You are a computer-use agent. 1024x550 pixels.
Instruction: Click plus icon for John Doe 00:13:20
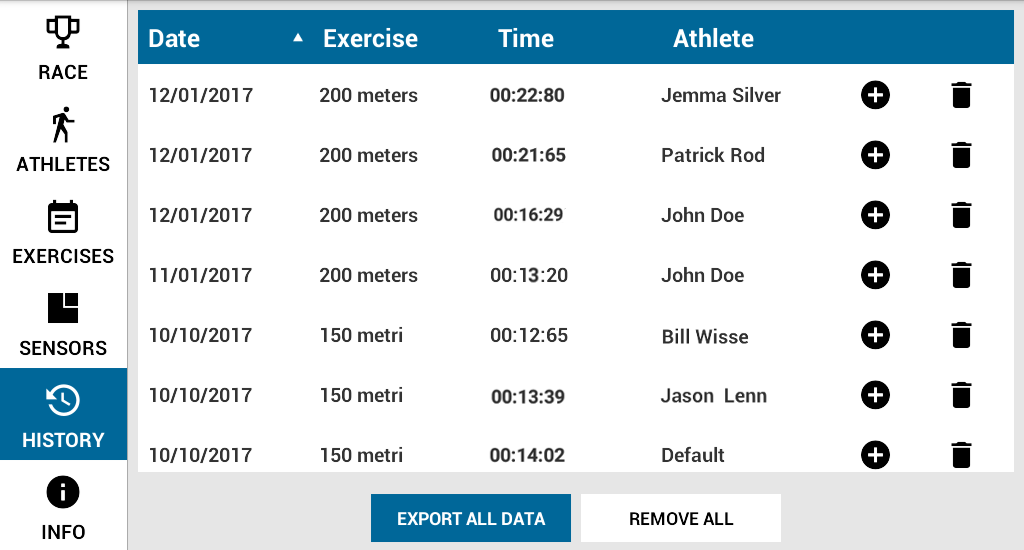875,275
